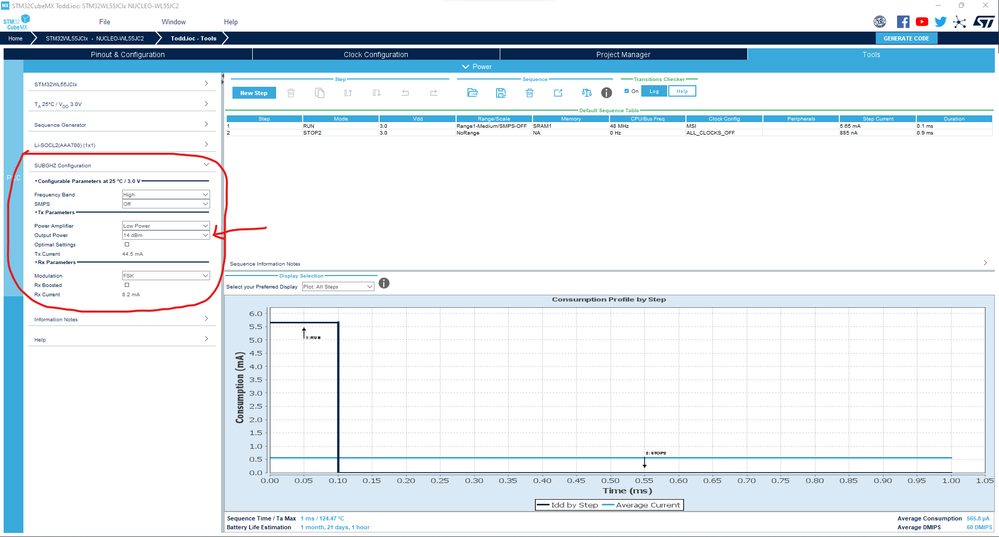Click the Transitions Checker Help button

pos(682,91)
